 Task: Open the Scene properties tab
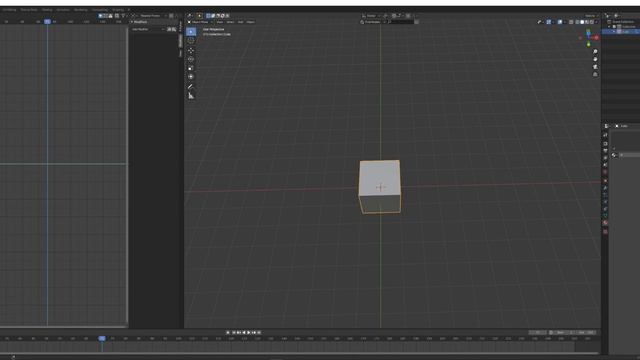click(605, 164)
